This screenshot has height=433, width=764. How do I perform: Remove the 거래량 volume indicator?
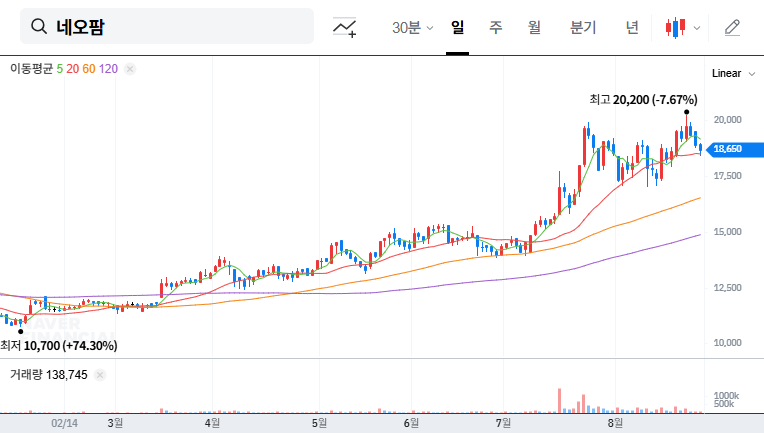pos(100,375)
